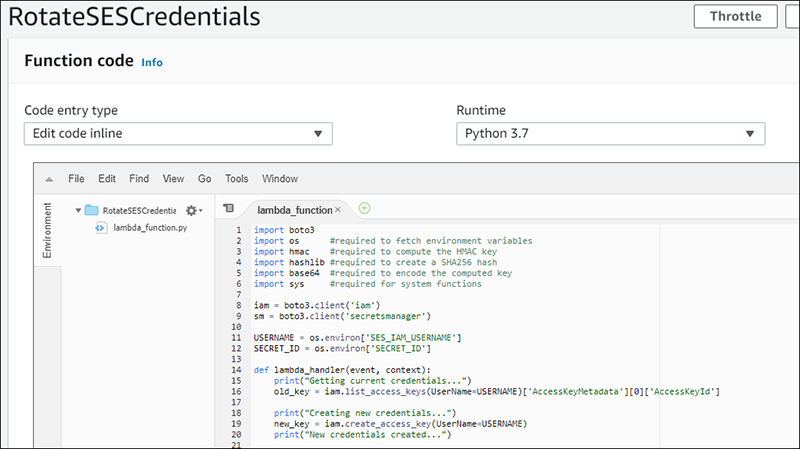Select lambda_function.py in file tree
Screen dimensions: 800x449
[150, 228]
